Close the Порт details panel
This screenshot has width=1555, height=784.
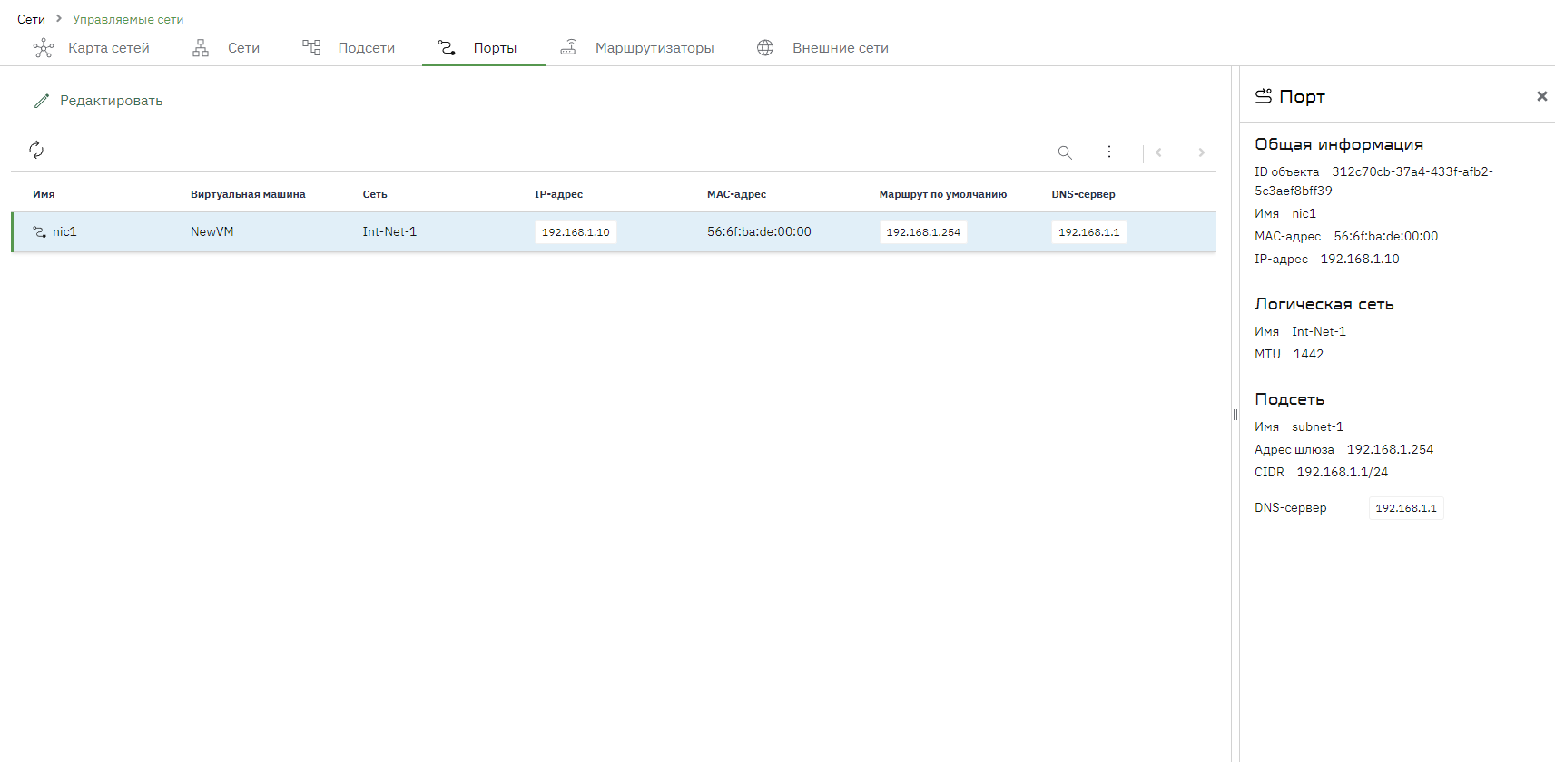[x=1541, y=96]
